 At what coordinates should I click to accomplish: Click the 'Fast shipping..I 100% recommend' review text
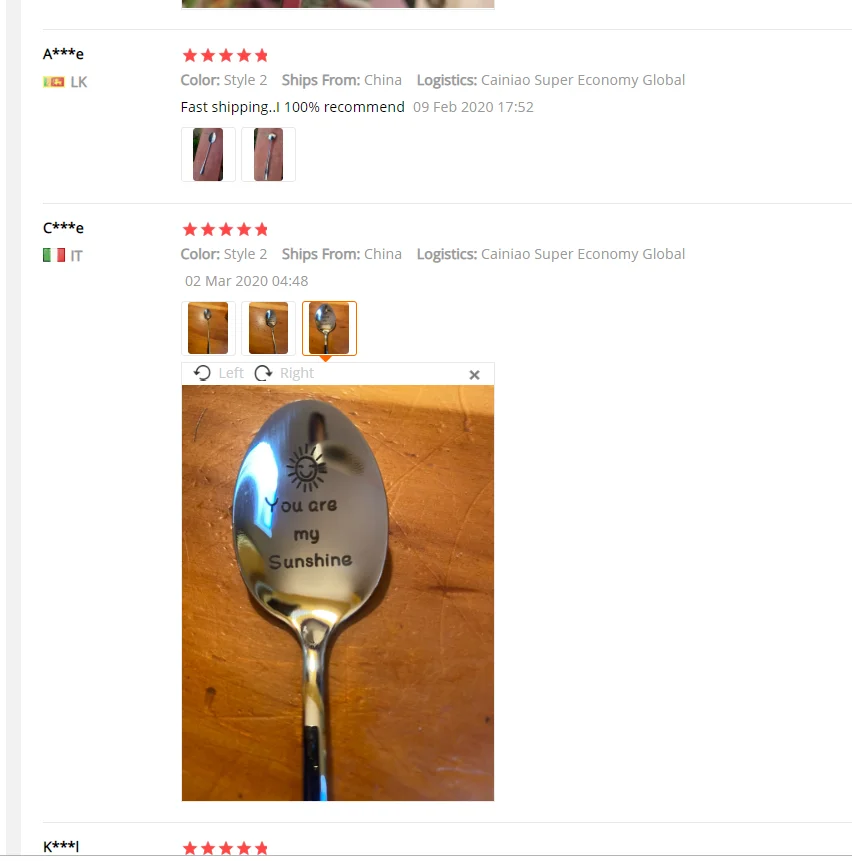293,107
